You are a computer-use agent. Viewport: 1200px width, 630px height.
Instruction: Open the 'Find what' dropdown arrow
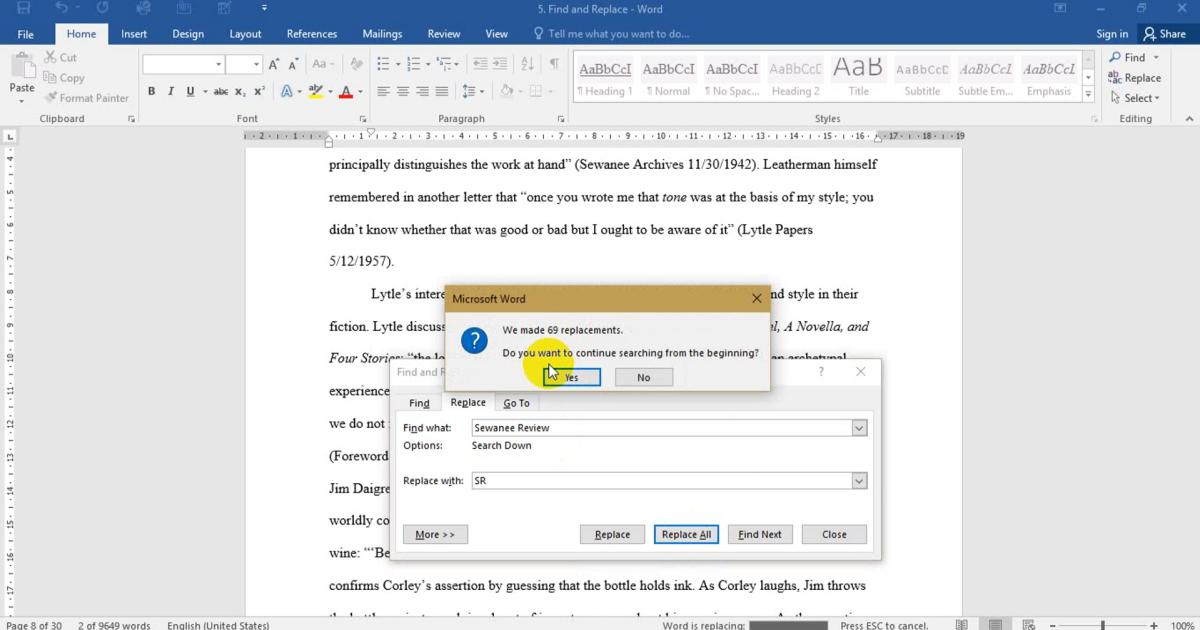point(858,428)
